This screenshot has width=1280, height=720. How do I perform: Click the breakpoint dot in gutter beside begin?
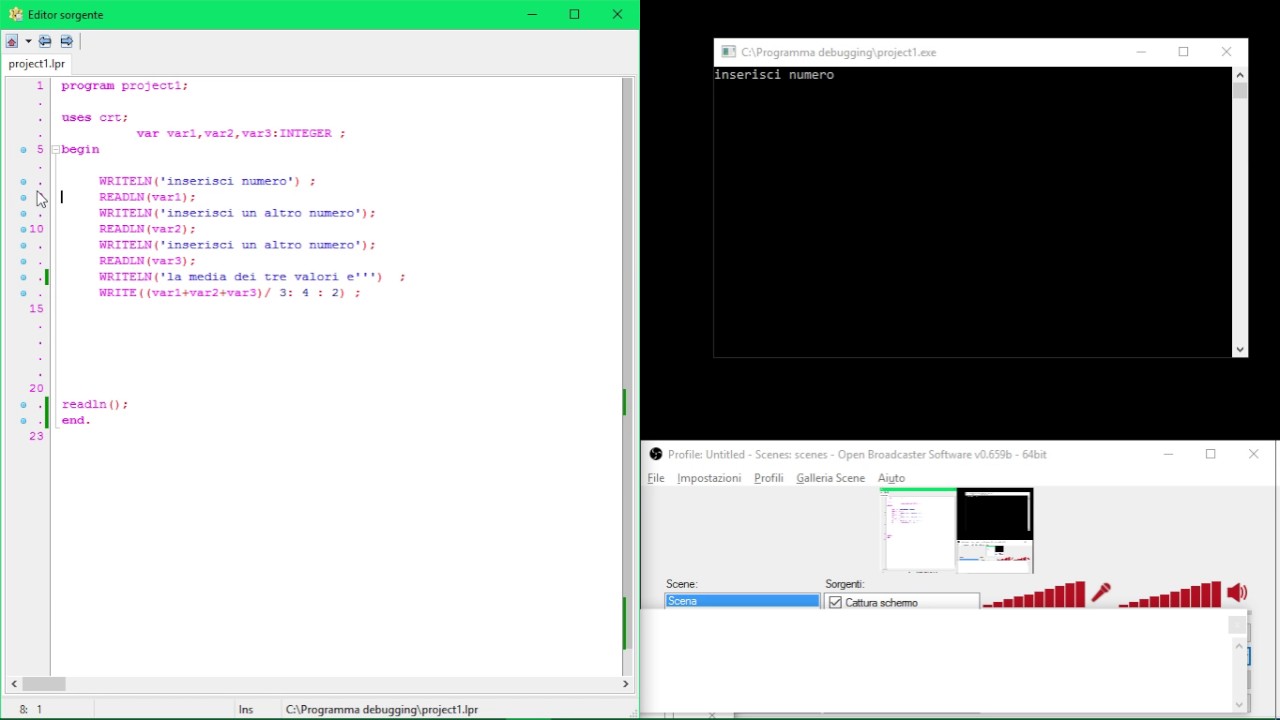coord(23,149)
